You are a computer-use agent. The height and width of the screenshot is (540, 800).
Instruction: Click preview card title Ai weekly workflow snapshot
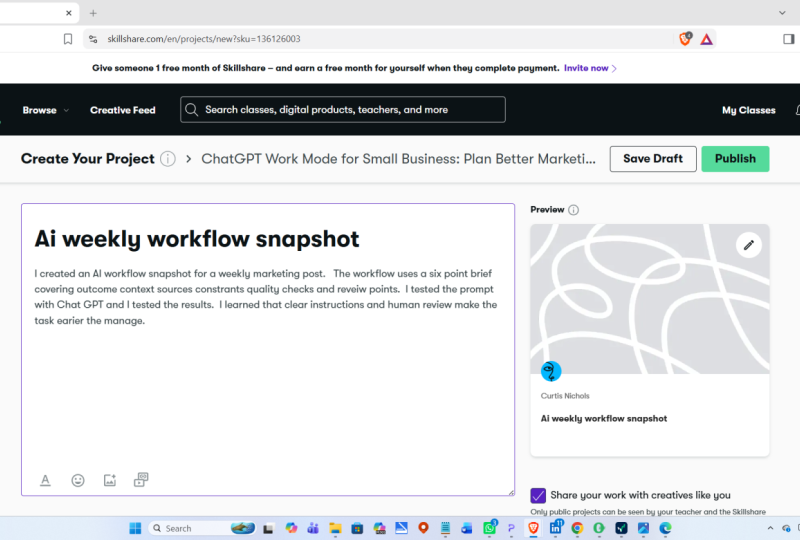point(604,419)
